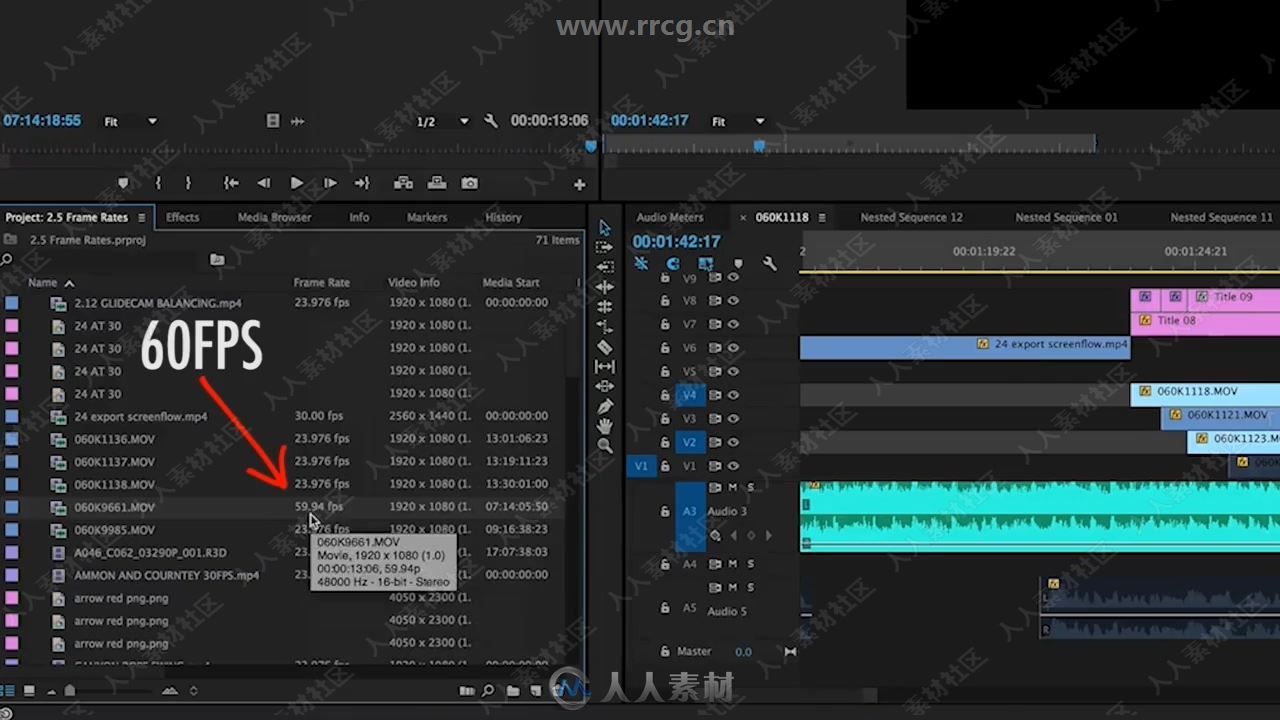This screenshot has height=720, width=1280.
Task: Select the Hand tool
Action: click(604, 427)
